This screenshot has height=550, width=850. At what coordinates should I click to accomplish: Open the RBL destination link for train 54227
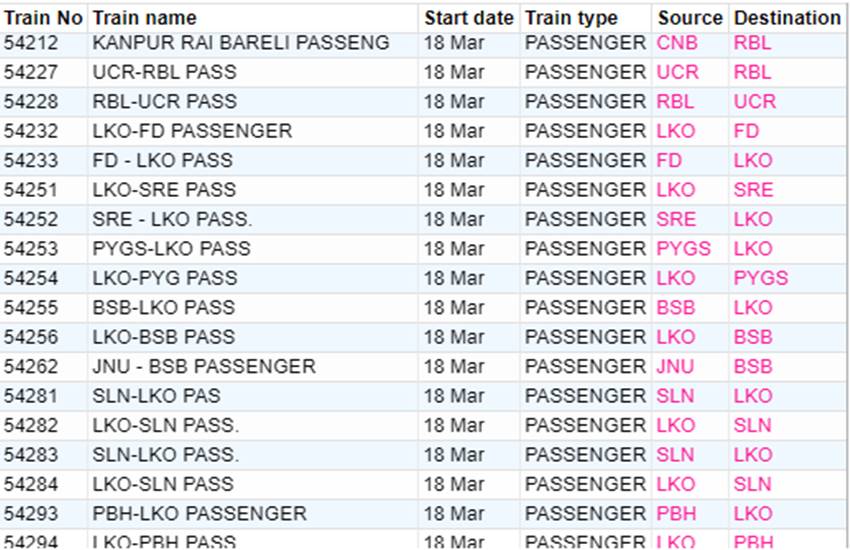tap(752, 72)
